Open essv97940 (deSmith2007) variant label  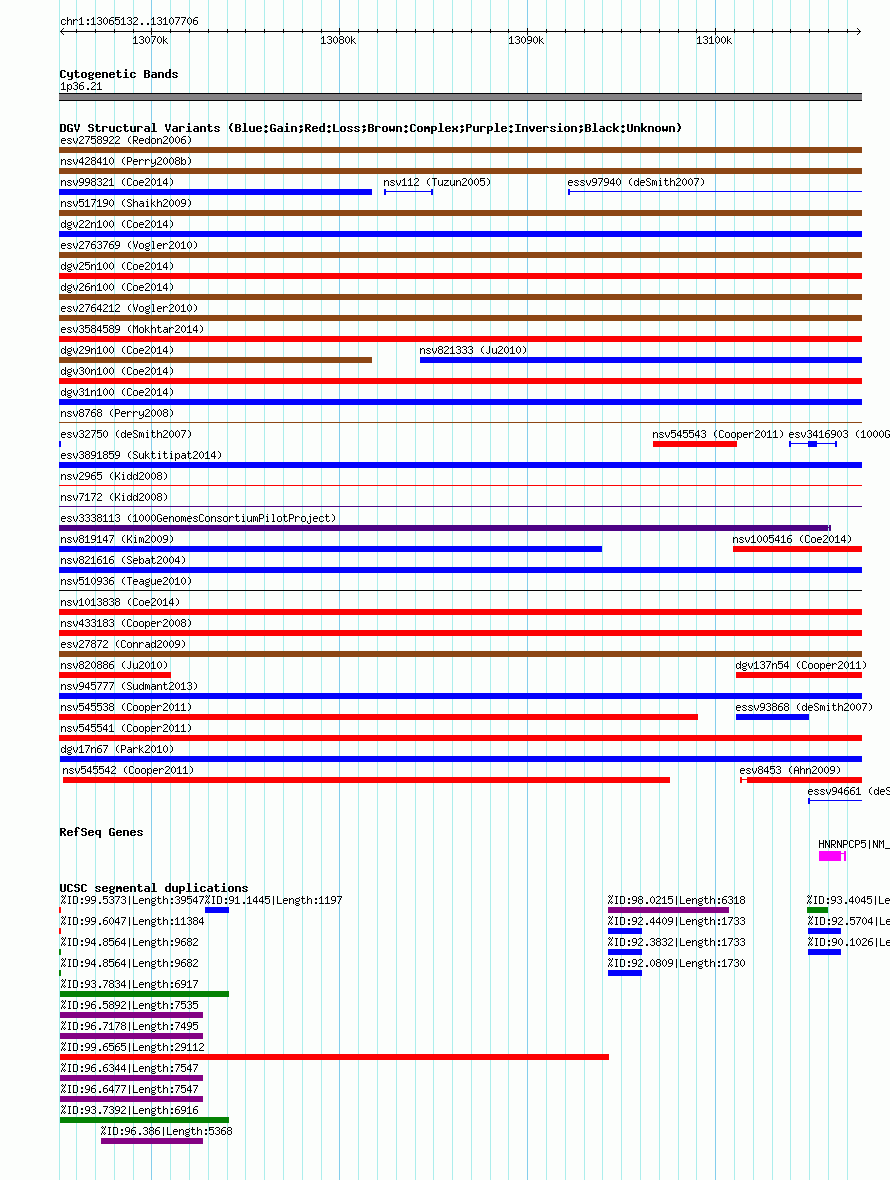[x=636, y=182]
